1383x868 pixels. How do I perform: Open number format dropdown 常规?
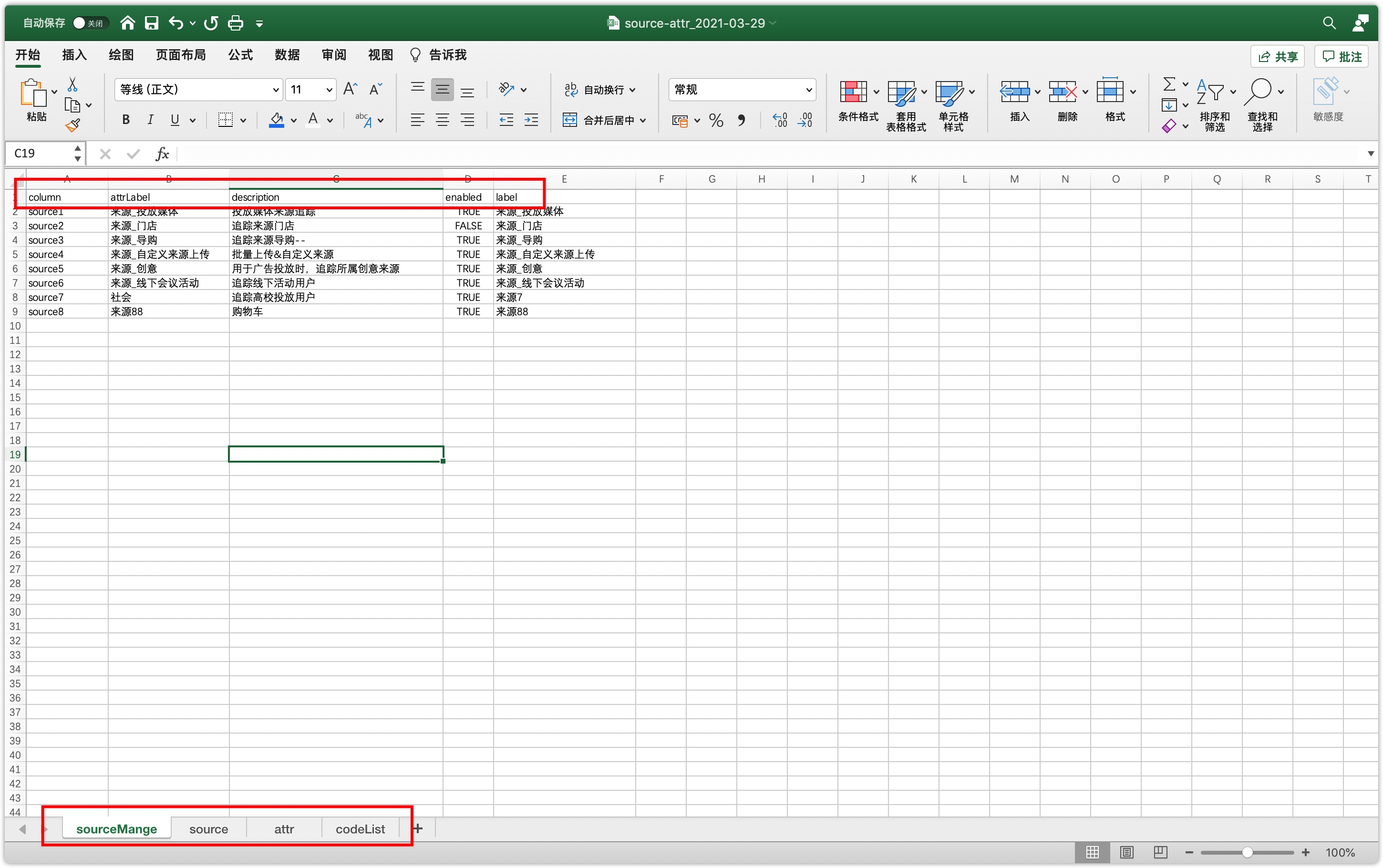pos(808,90)
